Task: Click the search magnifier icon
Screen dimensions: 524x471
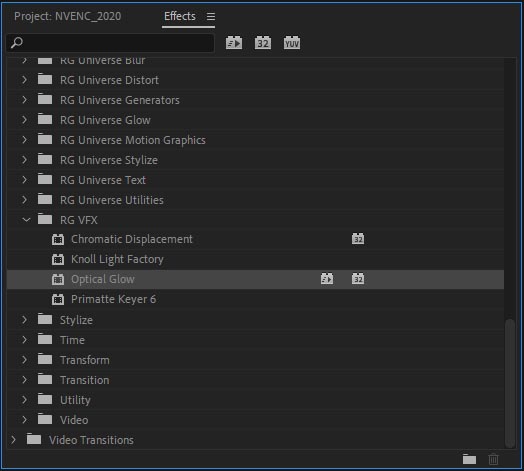Action: pos(16,43)
